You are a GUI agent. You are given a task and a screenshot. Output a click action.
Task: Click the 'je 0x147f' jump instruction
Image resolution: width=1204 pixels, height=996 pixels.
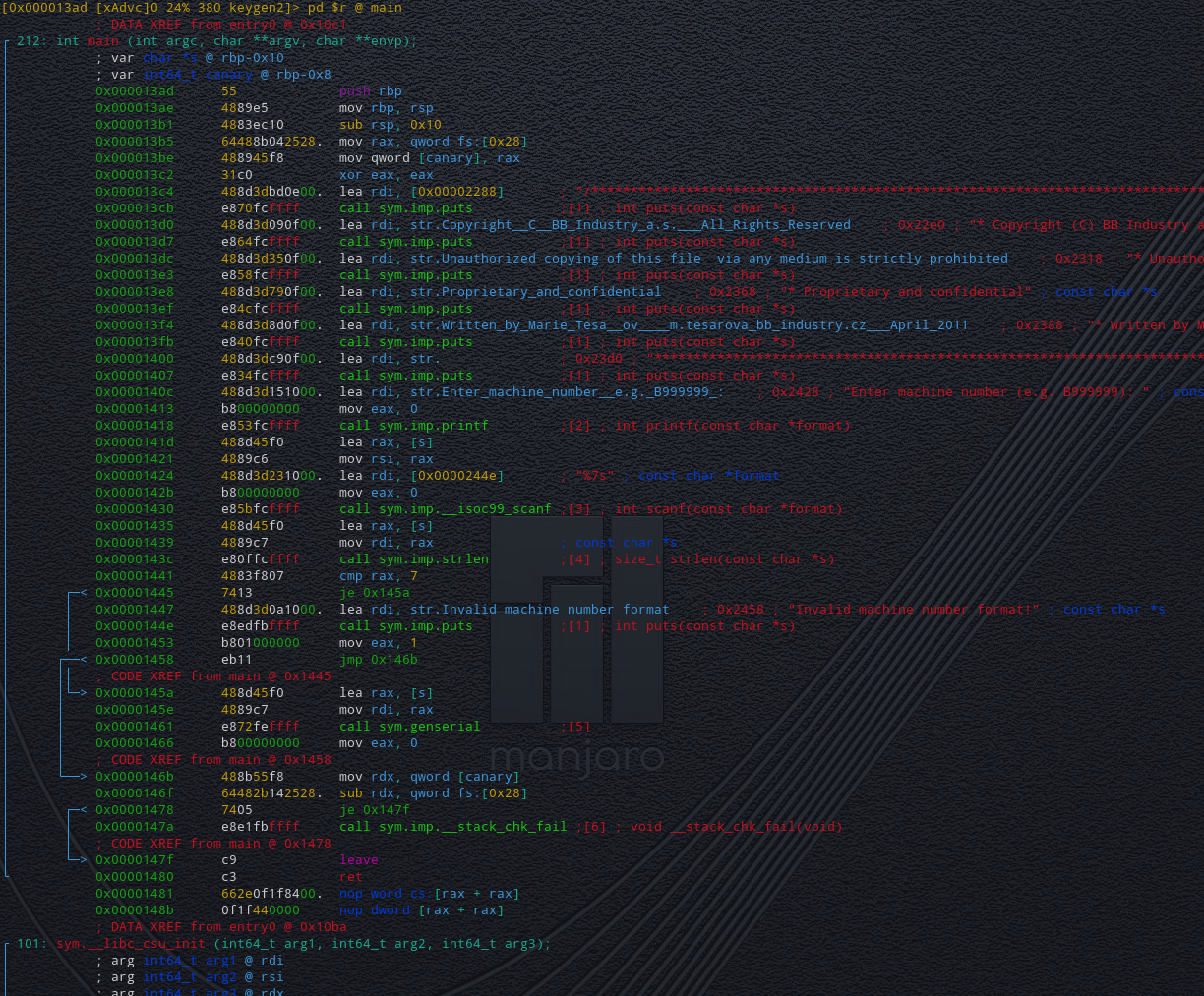point(375,810)
